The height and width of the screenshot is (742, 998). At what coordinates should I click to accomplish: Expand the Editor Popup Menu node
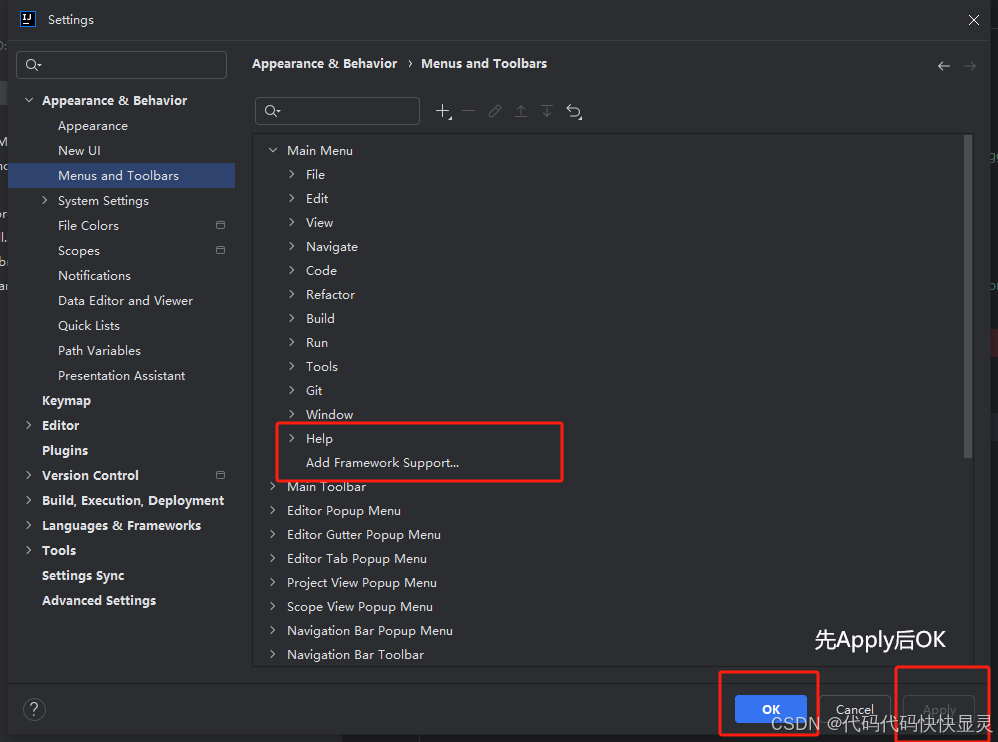point(273,510)
